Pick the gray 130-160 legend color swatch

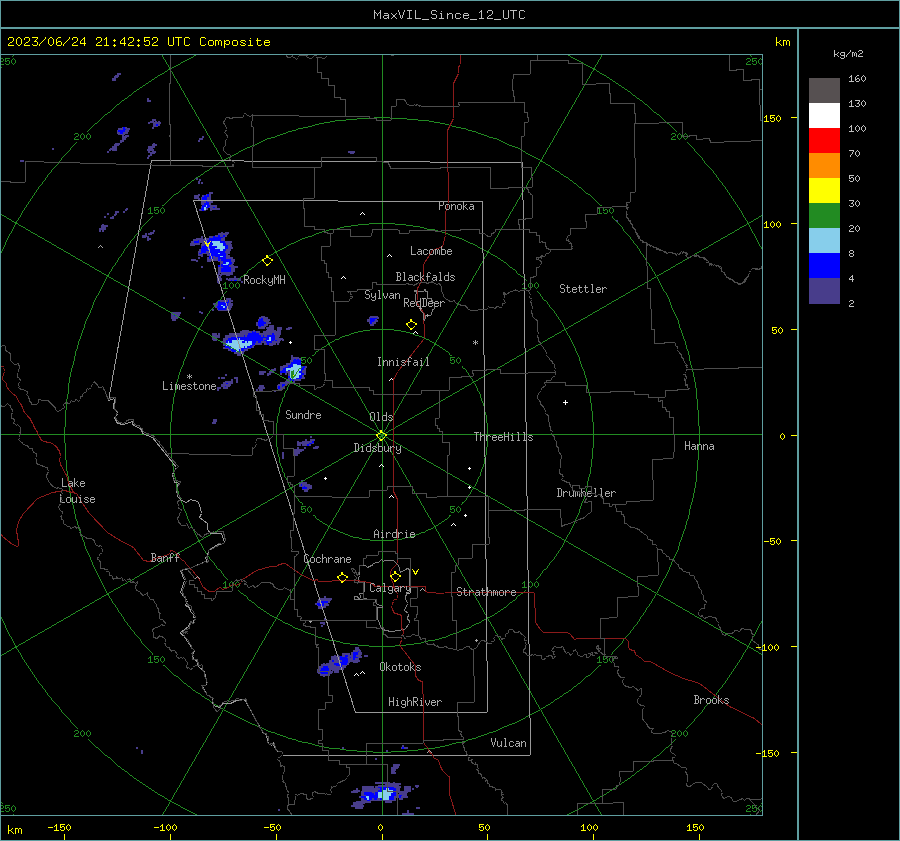point(824,90)
